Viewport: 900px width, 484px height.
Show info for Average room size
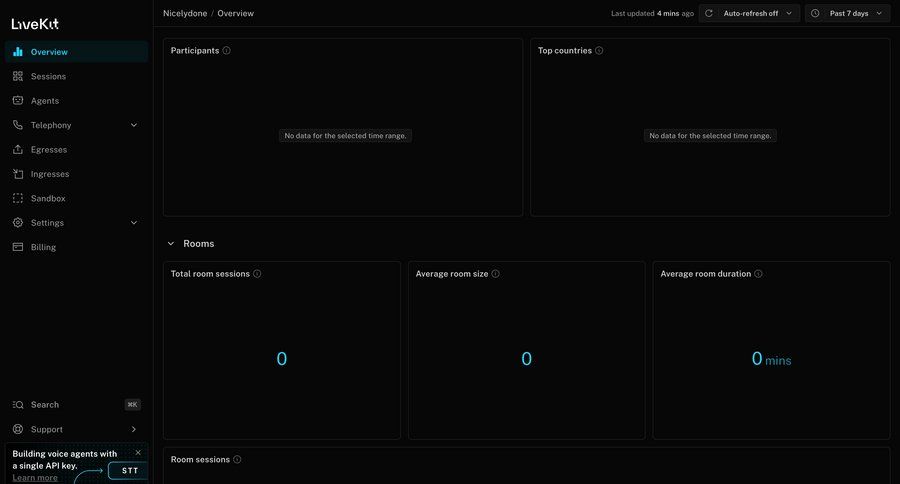(x=495, y=274)
